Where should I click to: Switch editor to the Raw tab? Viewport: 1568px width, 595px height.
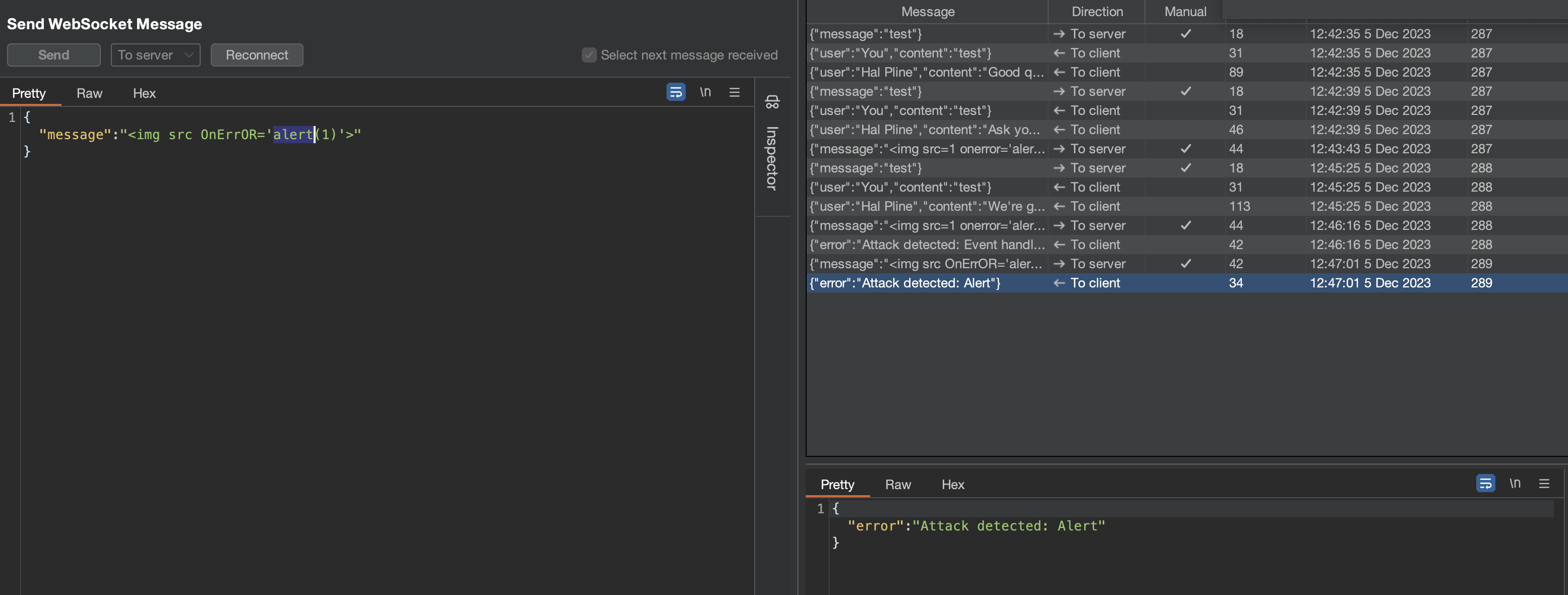coord(89,93)
